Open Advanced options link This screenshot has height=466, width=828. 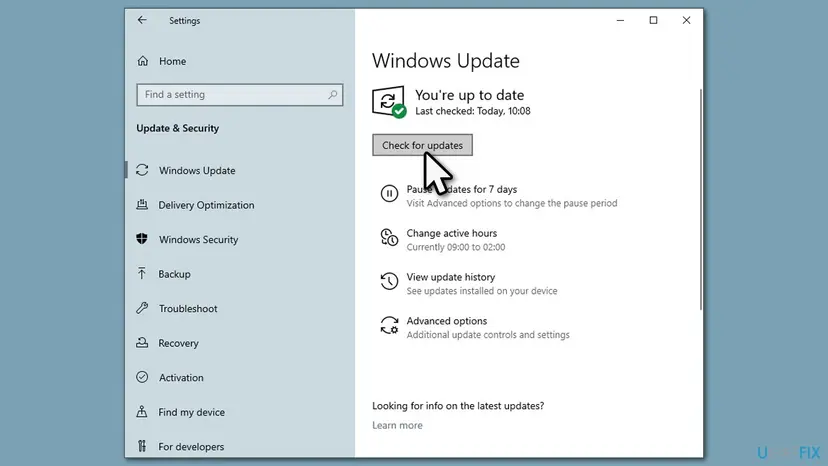(x=446, y=321)
